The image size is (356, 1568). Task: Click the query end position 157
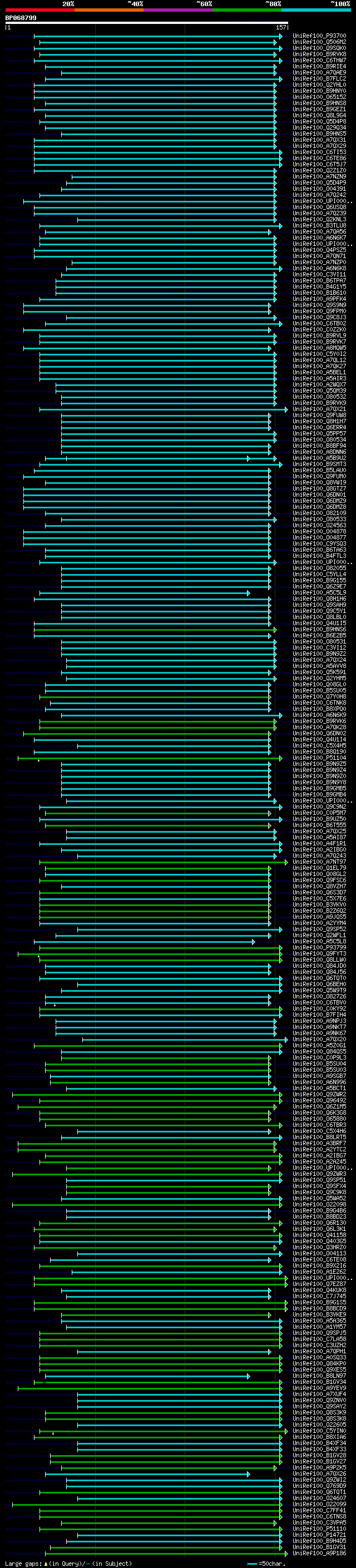point(281,27)
